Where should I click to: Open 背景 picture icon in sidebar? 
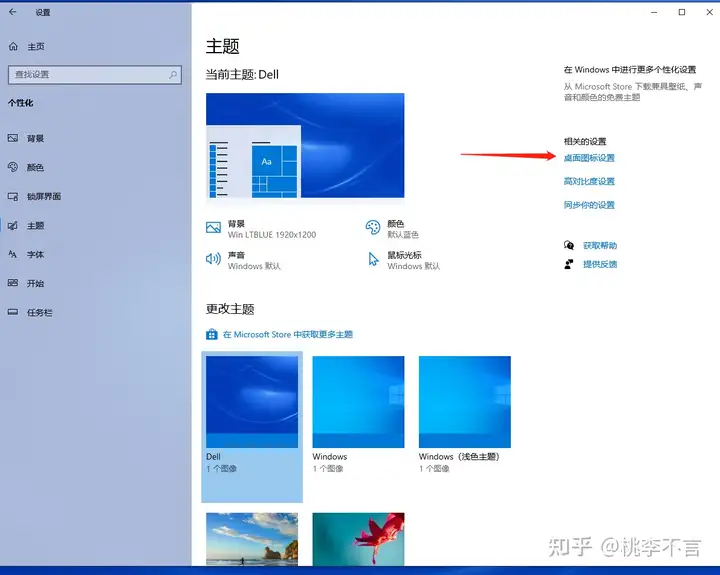point(13,138)
